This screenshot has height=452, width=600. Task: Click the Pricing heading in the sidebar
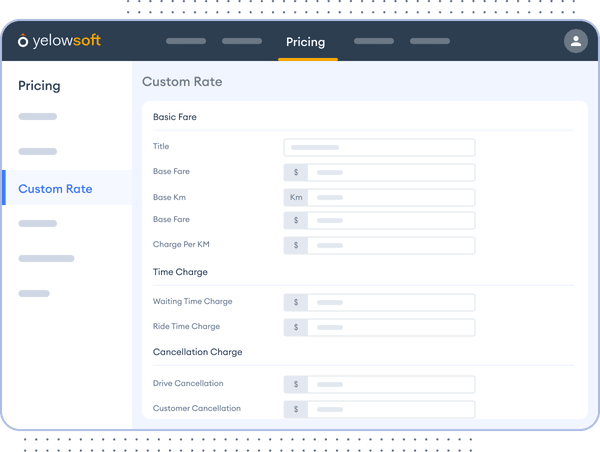click(x=39, y=86)
